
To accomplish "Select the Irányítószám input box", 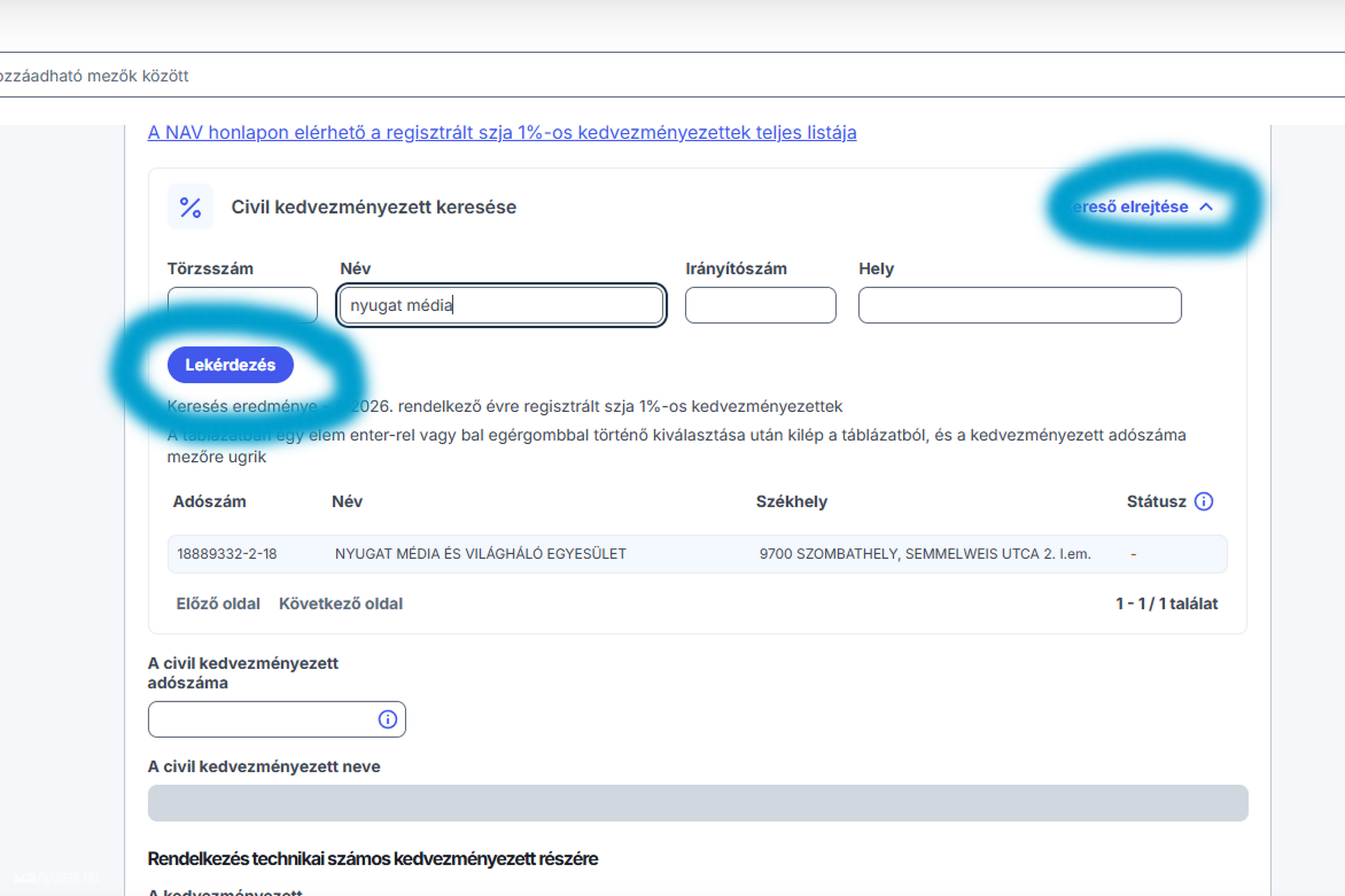I will [760, 305].
